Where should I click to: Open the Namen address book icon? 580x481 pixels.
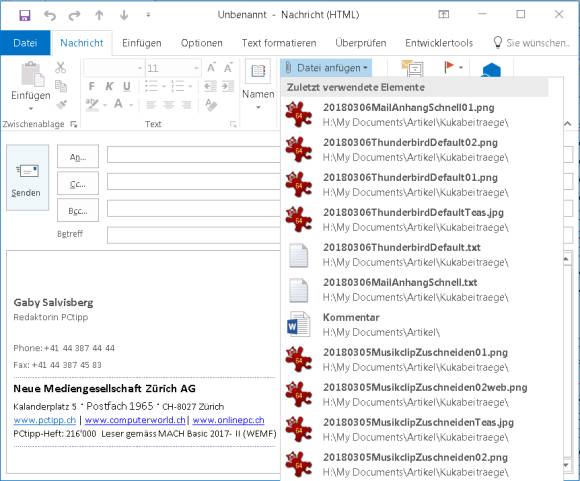[x=258, y=71]
